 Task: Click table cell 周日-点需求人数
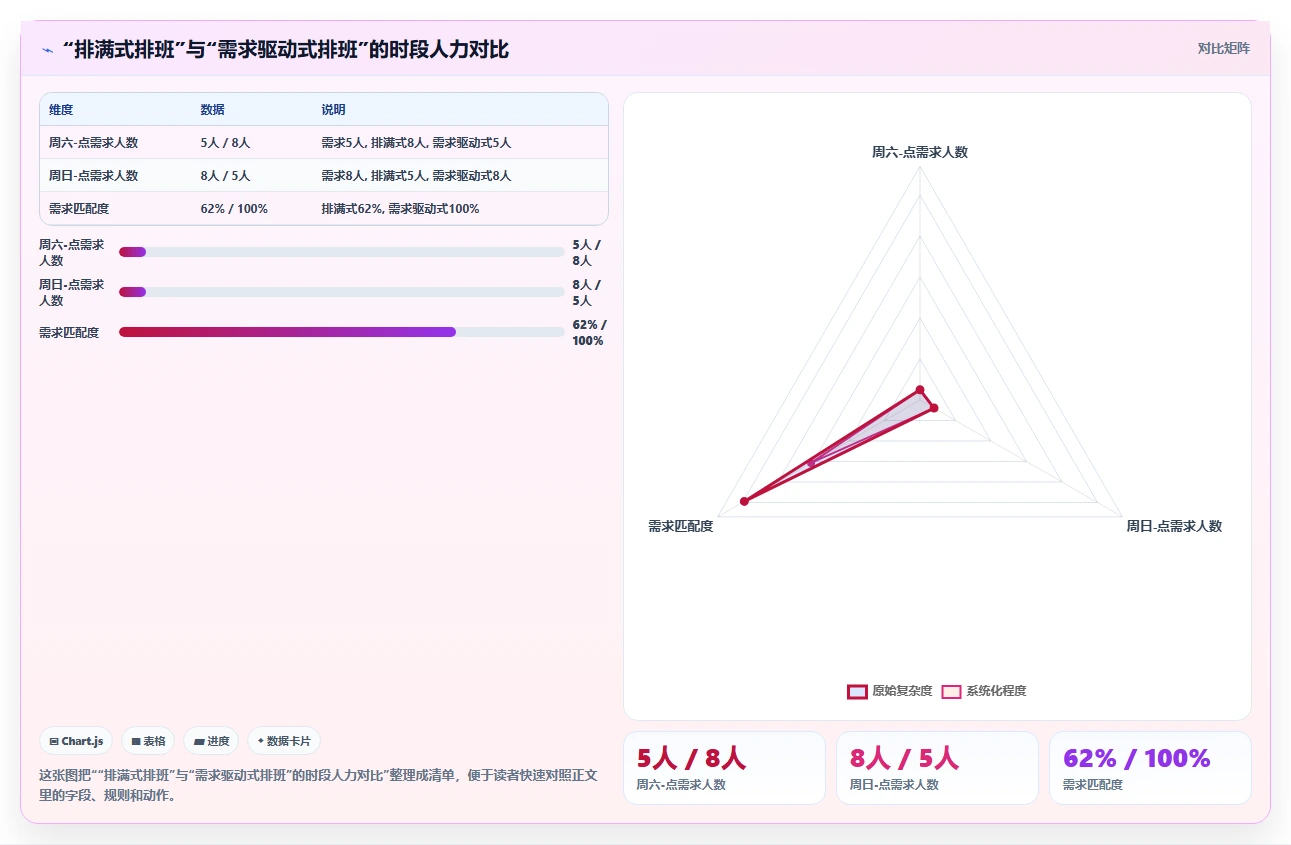(x=94, y=176)
